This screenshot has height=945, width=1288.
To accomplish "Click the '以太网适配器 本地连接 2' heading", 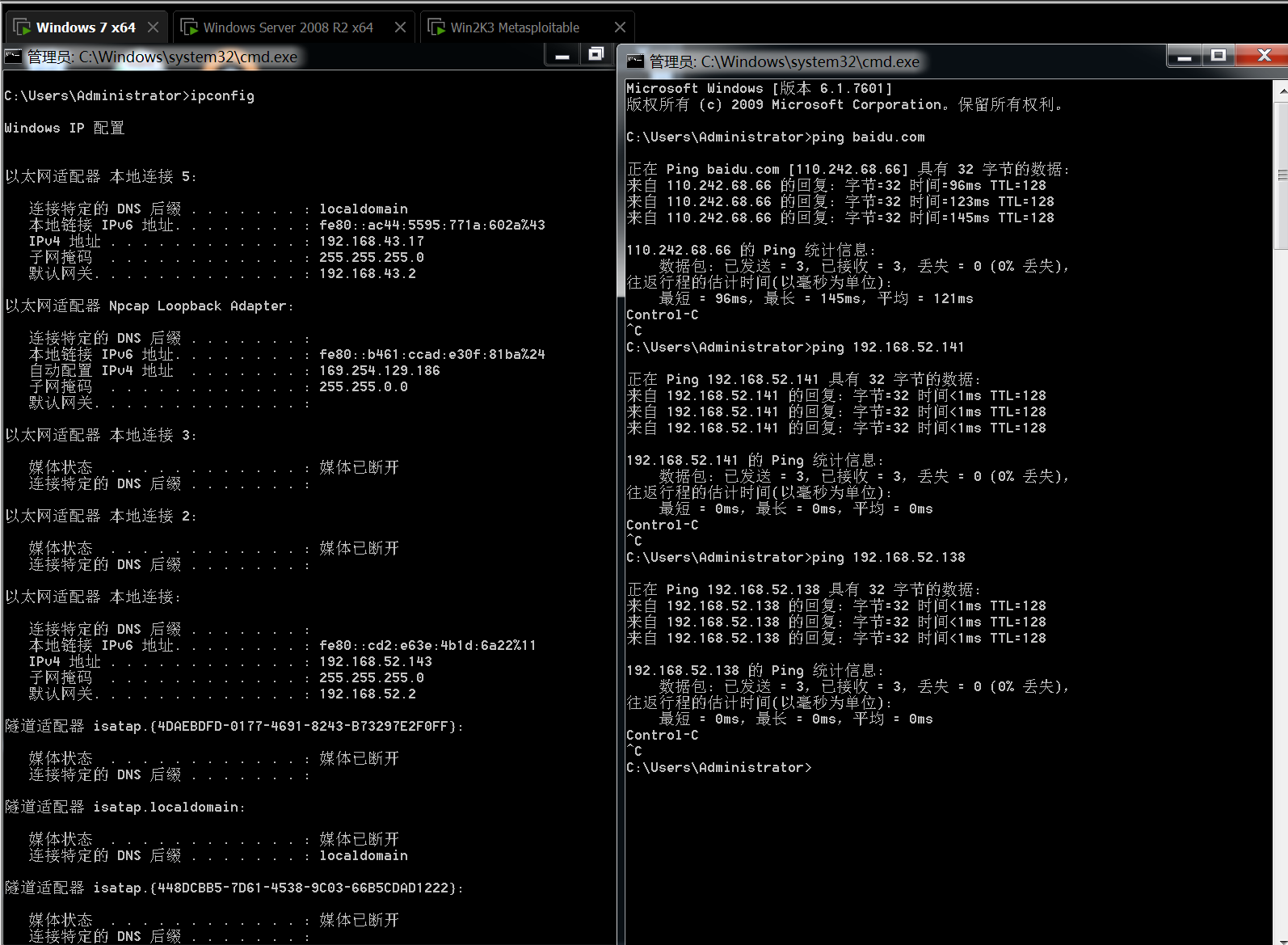I will 101,517.
